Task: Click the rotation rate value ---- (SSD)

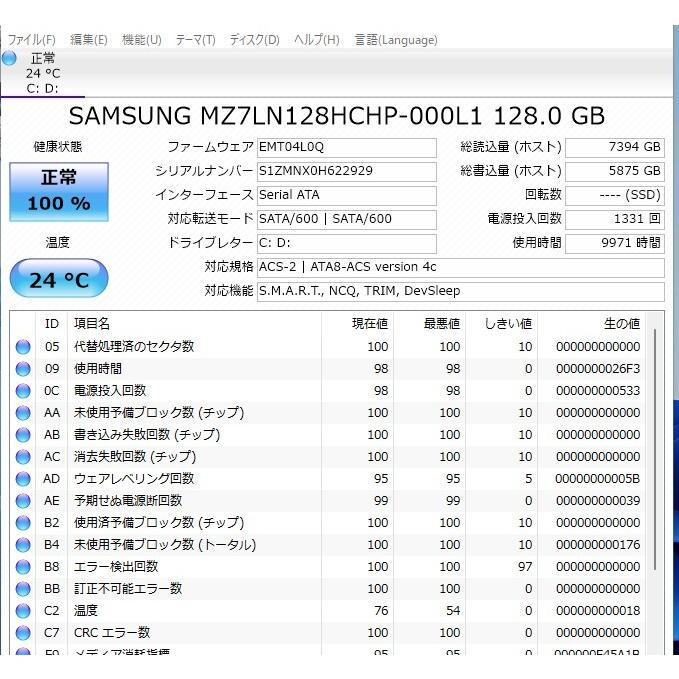Action: pyautogui.click(x=615, y=196)
